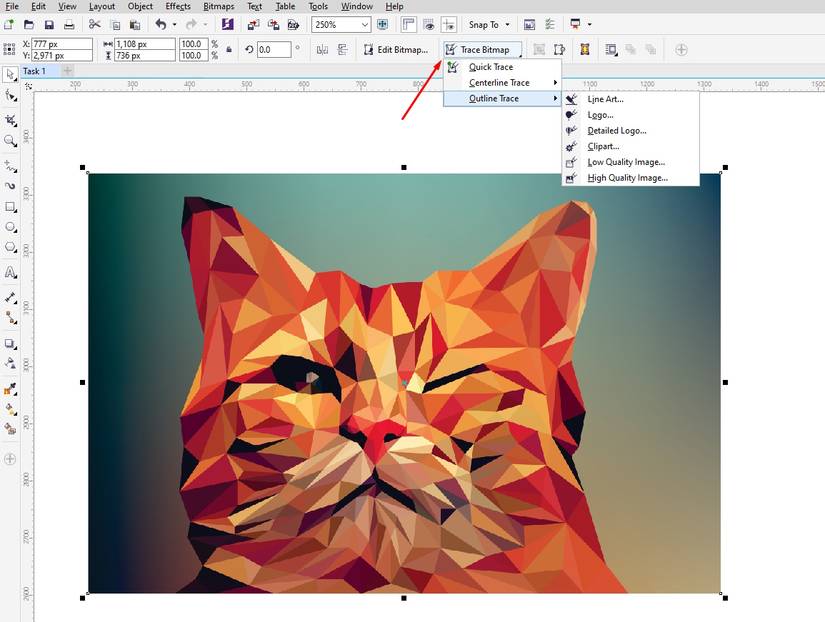
Task: Cut the selection using the scissors icon
Action: pos(94,24)
